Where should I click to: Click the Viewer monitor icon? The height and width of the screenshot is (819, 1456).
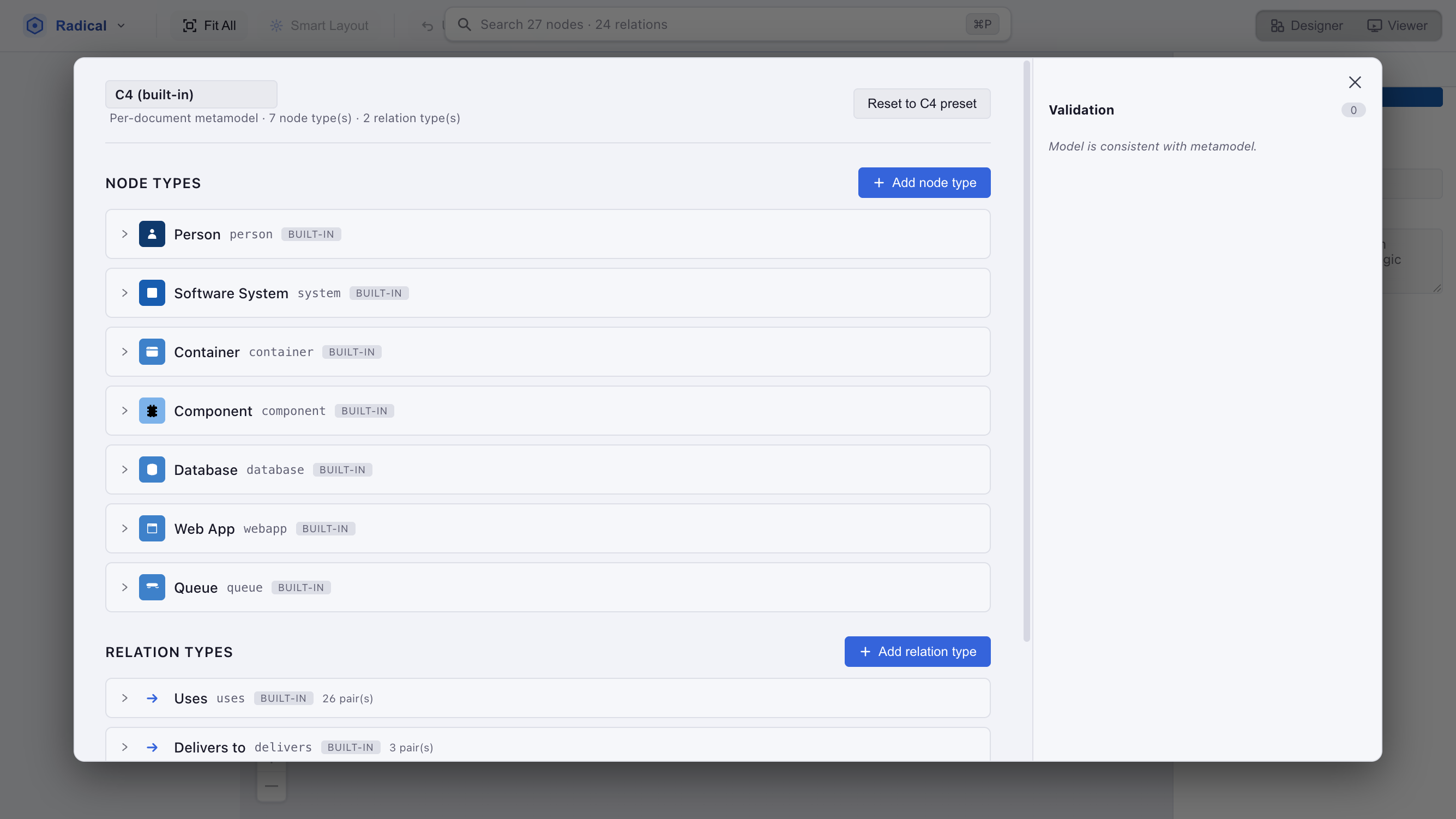coord(1374,26)
